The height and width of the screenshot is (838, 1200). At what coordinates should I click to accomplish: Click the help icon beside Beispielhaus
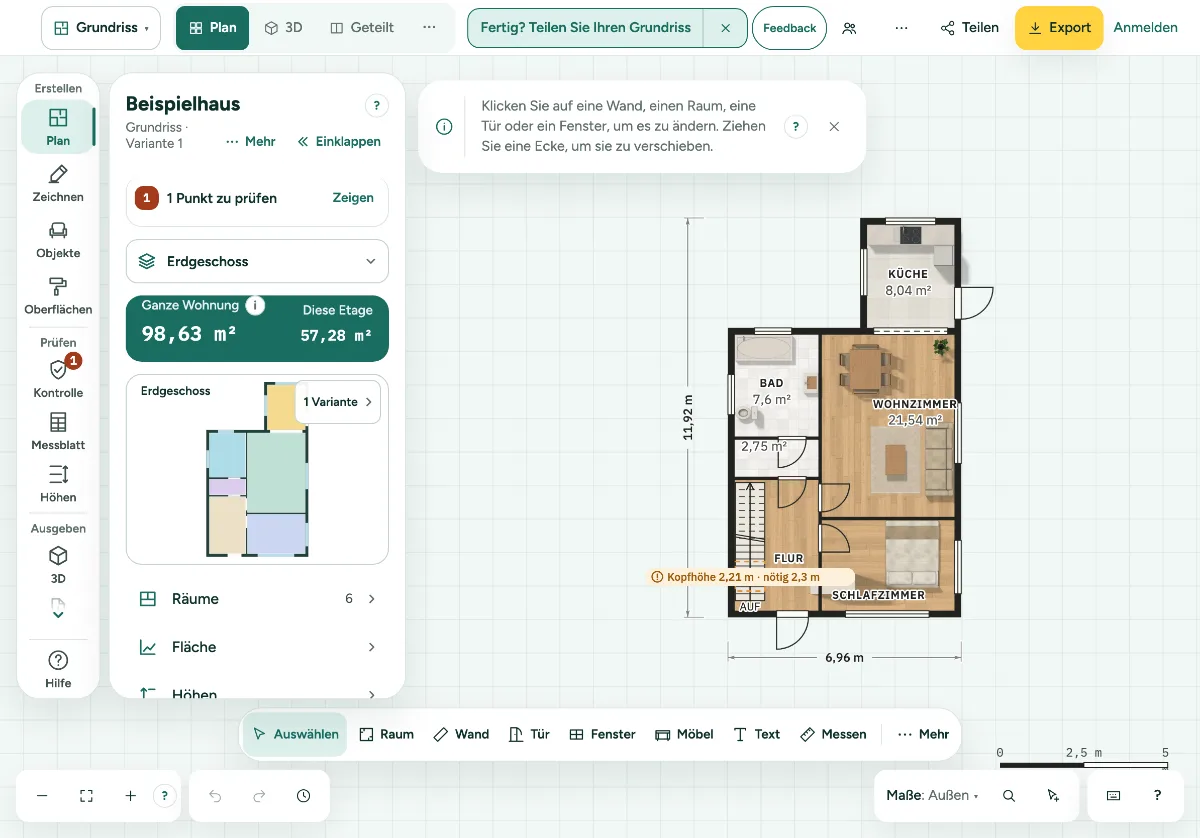point(376,105)
